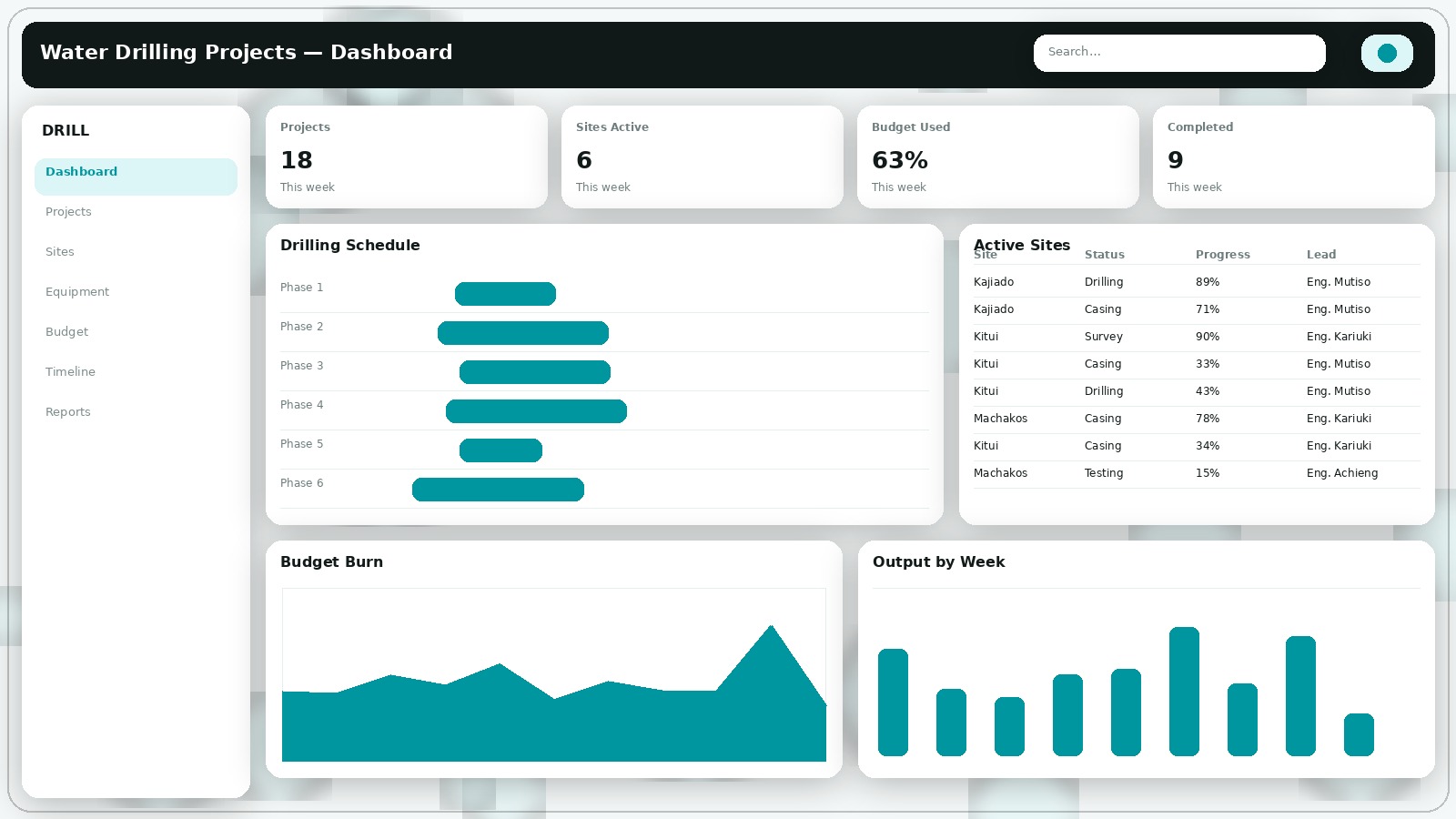This screenshot has height=819, width=1456.
Task: Navigate to Timeline in sidebar
Action: click(x=70, y=372)
